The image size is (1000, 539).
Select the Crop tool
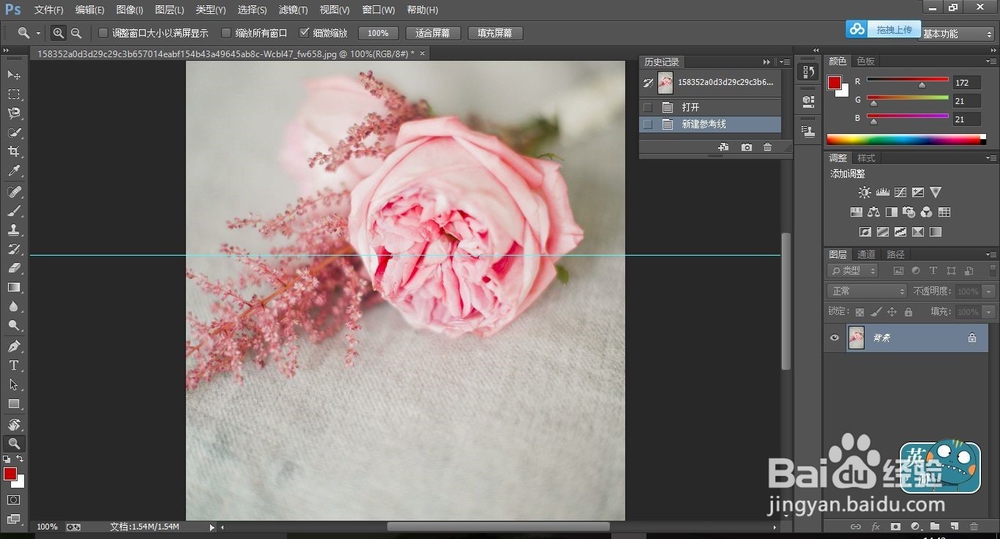(13, 151)
